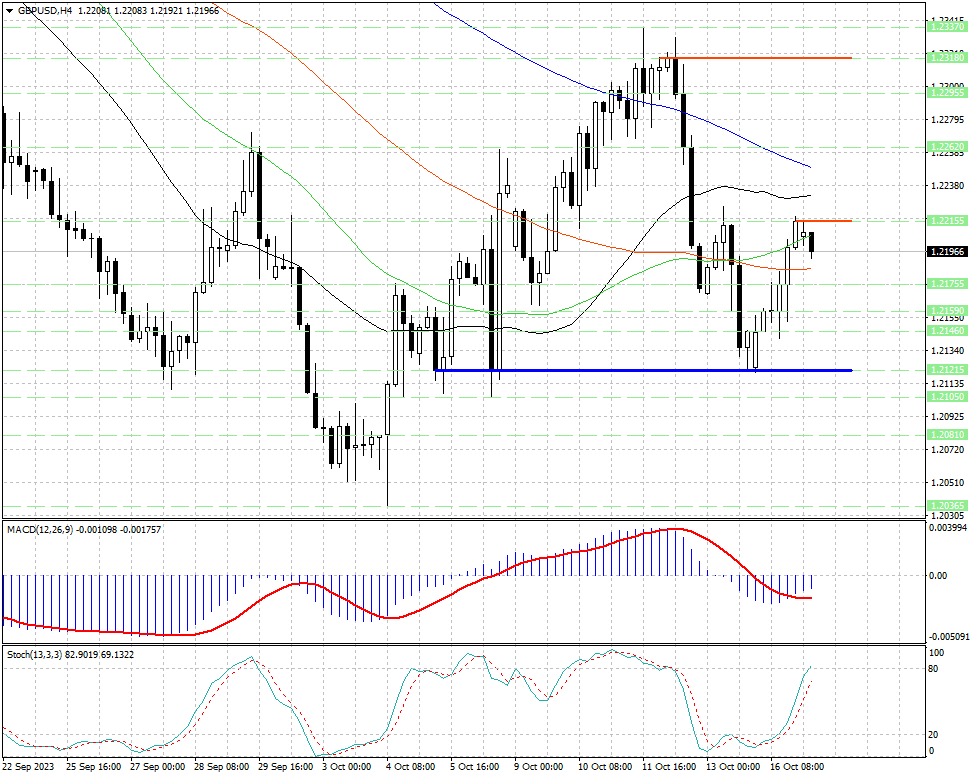Open the chart menu triangle beside GBPUSD,H4
971x778 pixels.
(x=9, y=11)
